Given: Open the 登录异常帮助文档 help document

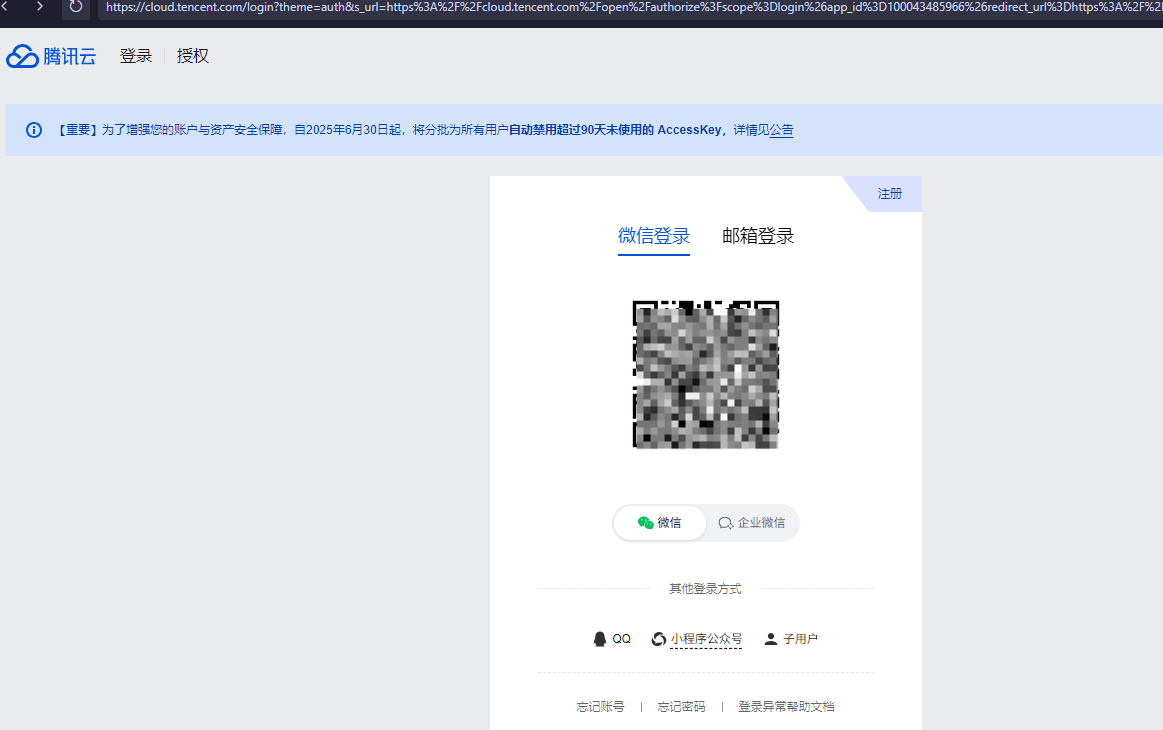Looking at the screenshot, I should [x=787, y=705].
